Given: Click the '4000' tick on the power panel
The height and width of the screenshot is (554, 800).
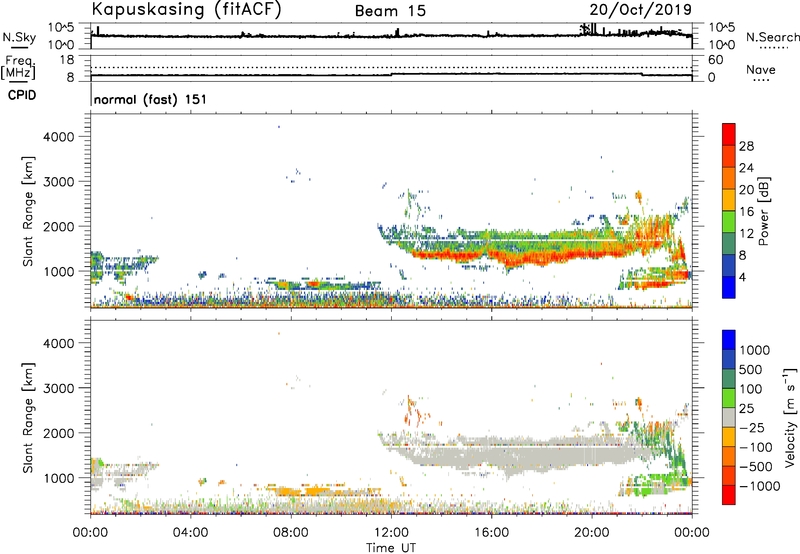Looking at the screenshot, I should point(59,137).
